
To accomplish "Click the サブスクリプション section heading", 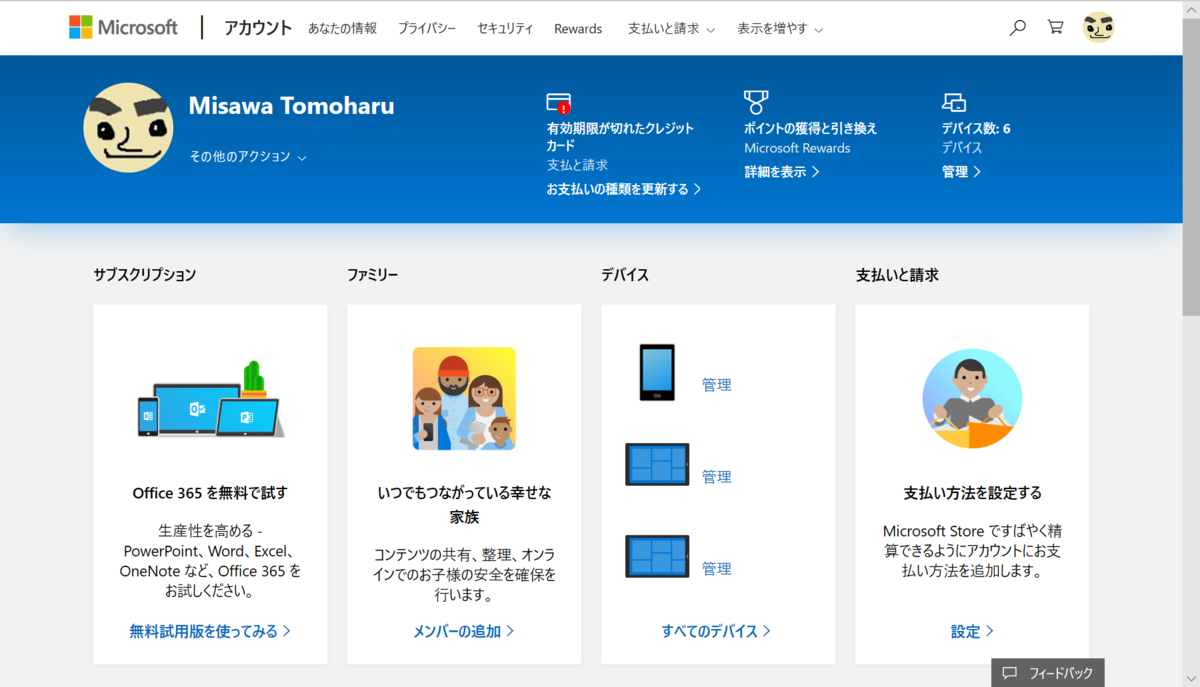I will (x=145, y=275).
